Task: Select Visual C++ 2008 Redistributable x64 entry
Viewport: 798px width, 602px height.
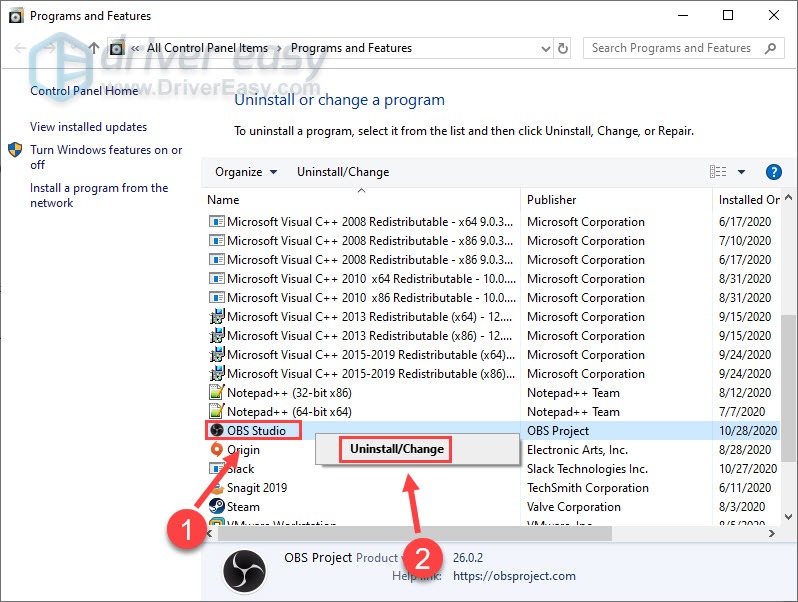Action: pos(370,221)
